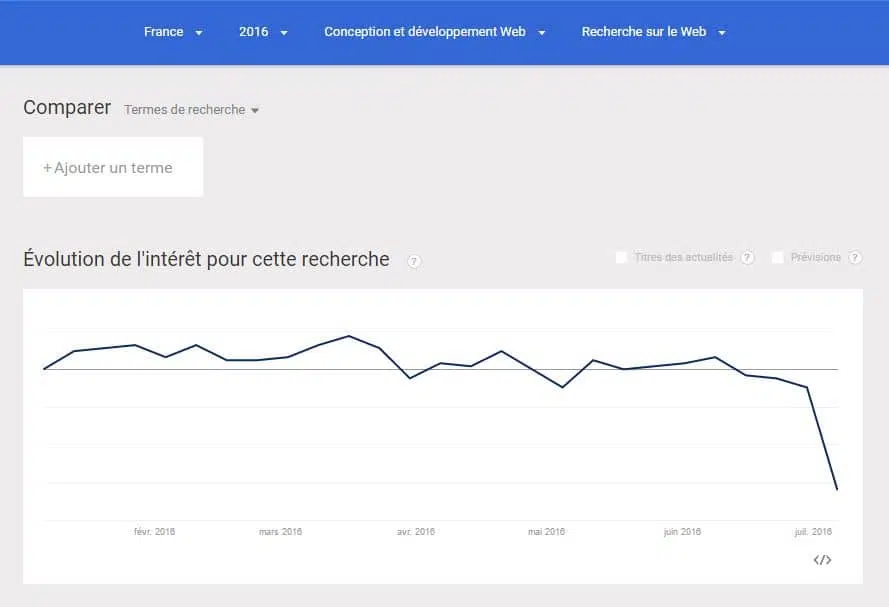Click the mai 2016 axis label
The width and height of the screenshot is (889, 607).
pos(546,532)
